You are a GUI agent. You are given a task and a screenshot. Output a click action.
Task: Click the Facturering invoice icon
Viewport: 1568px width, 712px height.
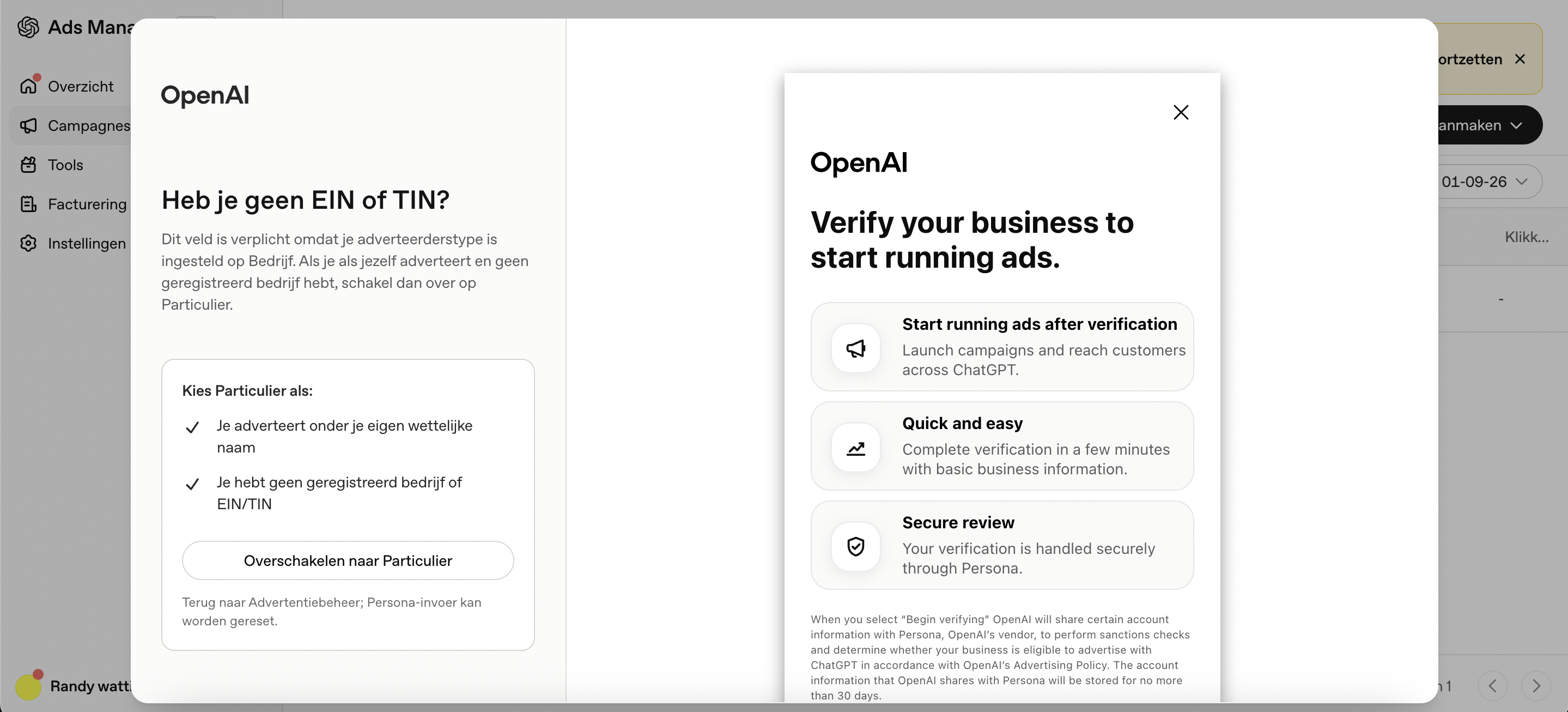pyautogui.click(x=29, y=204)
